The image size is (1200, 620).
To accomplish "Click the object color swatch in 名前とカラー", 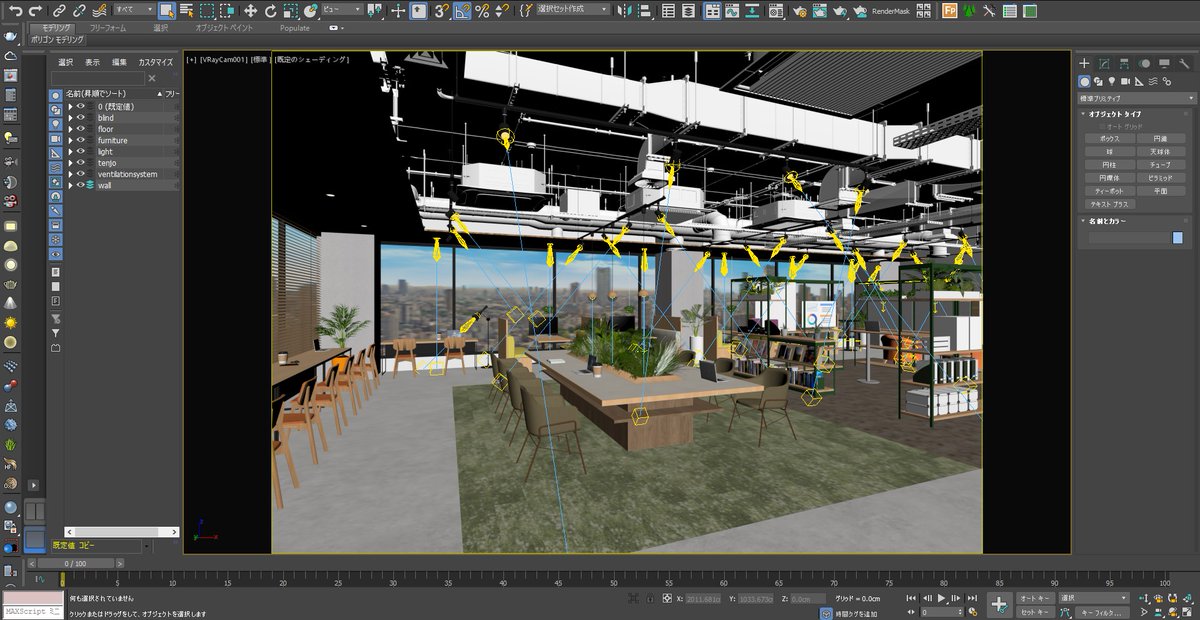I will (x=1177, y=238).
